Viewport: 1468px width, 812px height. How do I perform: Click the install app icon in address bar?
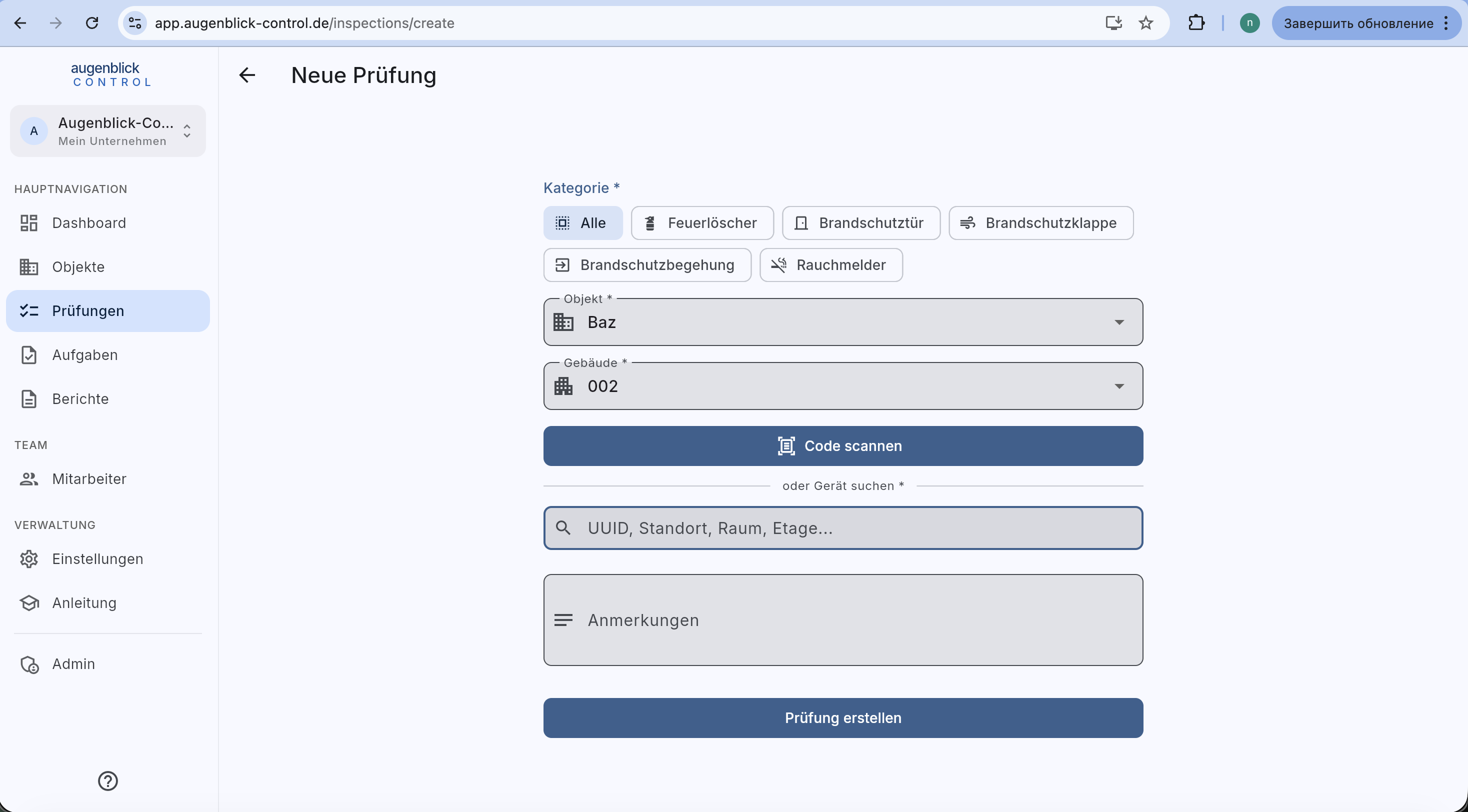coord(1113,23)
